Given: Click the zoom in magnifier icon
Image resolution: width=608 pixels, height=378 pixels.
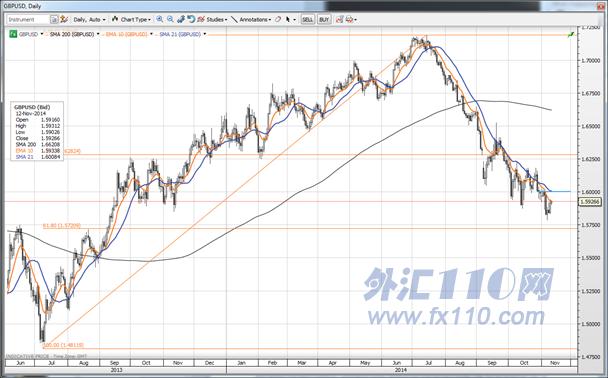Looking at the screenshot, I should click(159, 19).
